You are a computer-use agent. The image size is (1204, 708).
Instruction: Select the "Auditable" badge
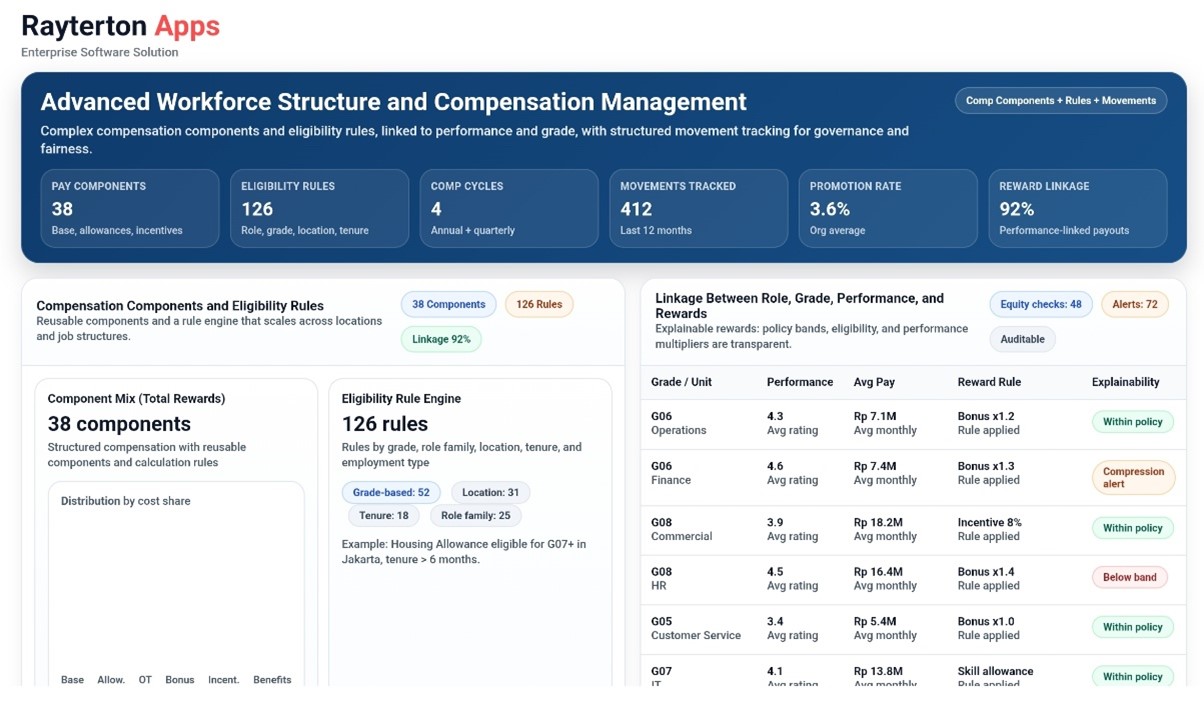click(1022, 339)
